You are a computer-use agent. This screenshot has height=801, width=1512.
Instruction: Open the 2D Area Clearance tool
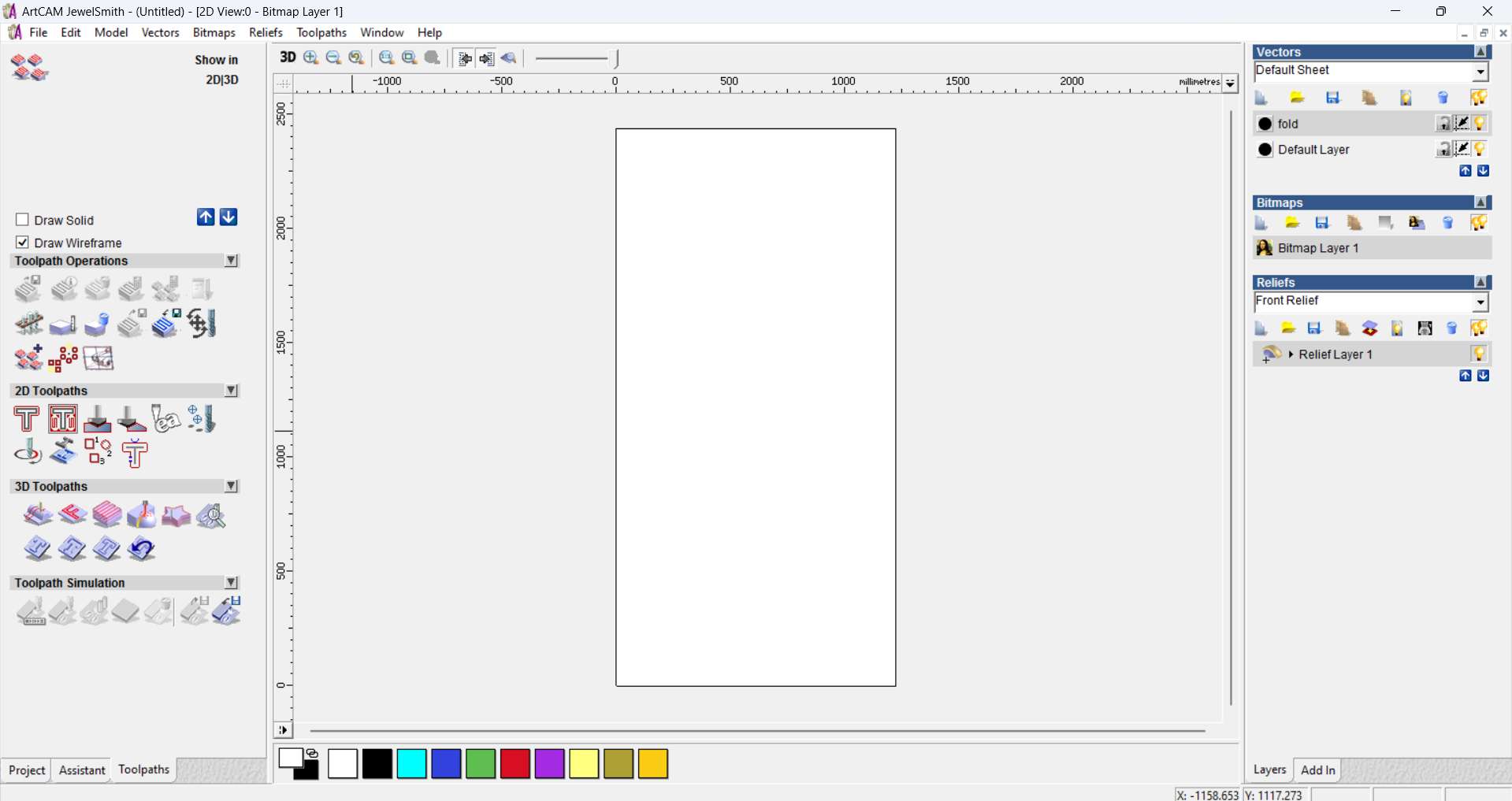63,419
